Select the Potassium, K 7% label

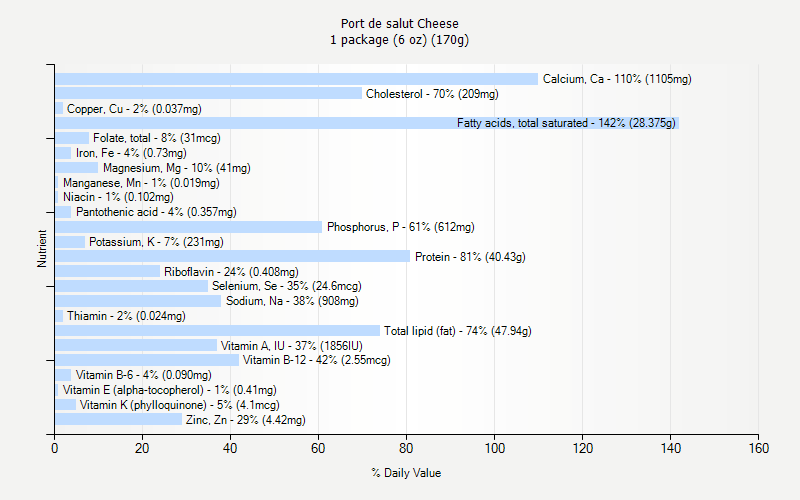point(156,242)
